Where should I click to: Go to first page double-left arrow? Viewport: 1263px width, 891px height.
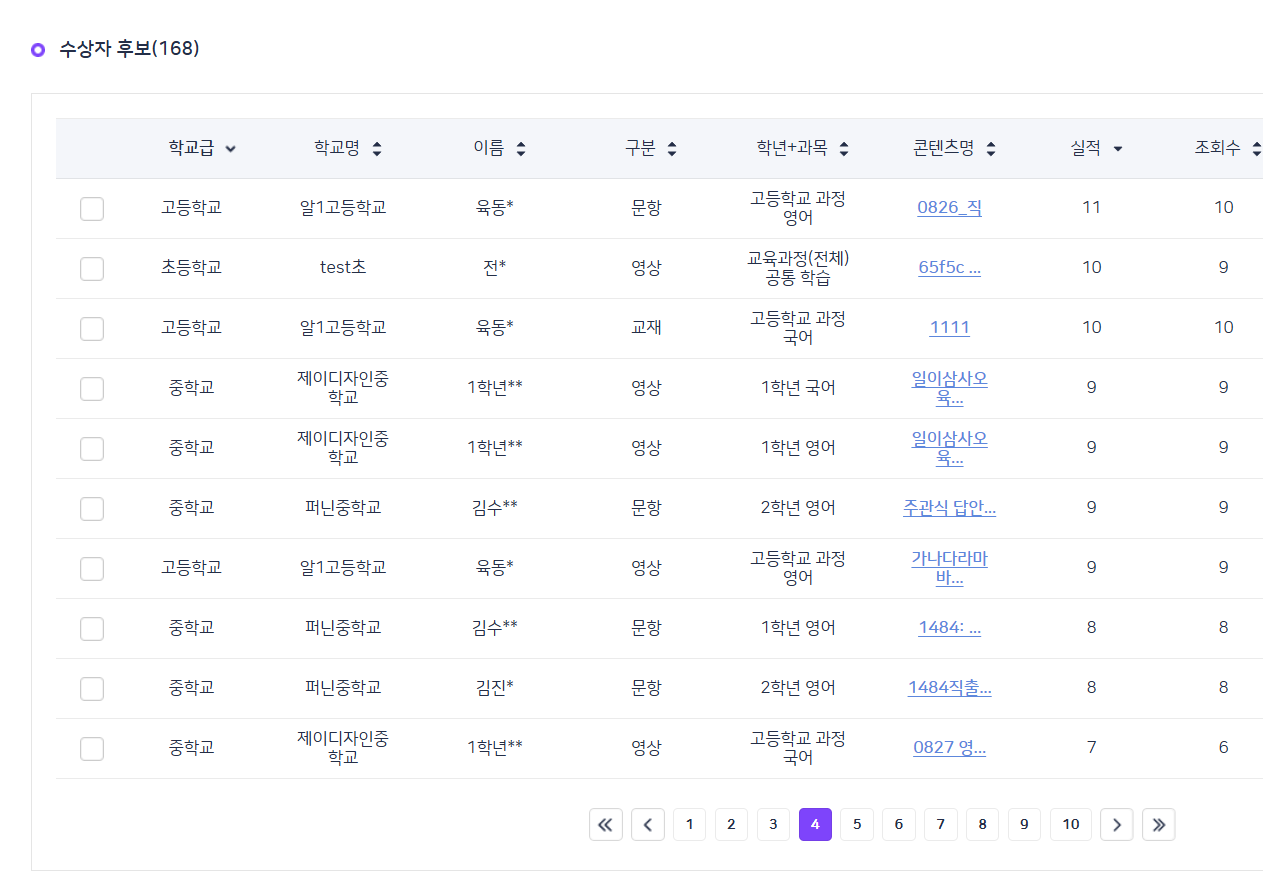[605, 824]
